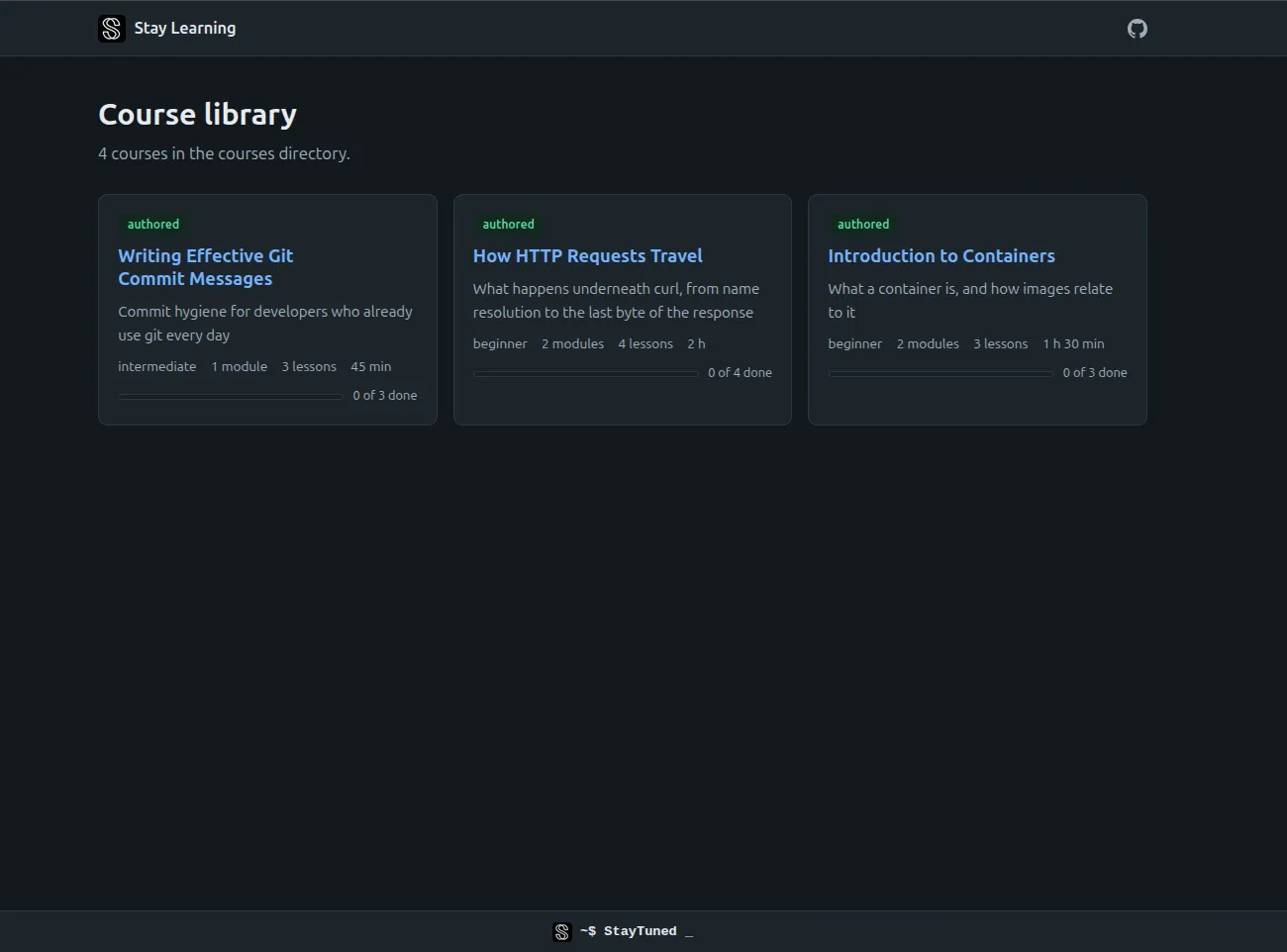Image resolution: width=1287 pixels, height=952 pixels.
Task: Click '0 of 3 done' on the Git card
Action: [385, 396]
